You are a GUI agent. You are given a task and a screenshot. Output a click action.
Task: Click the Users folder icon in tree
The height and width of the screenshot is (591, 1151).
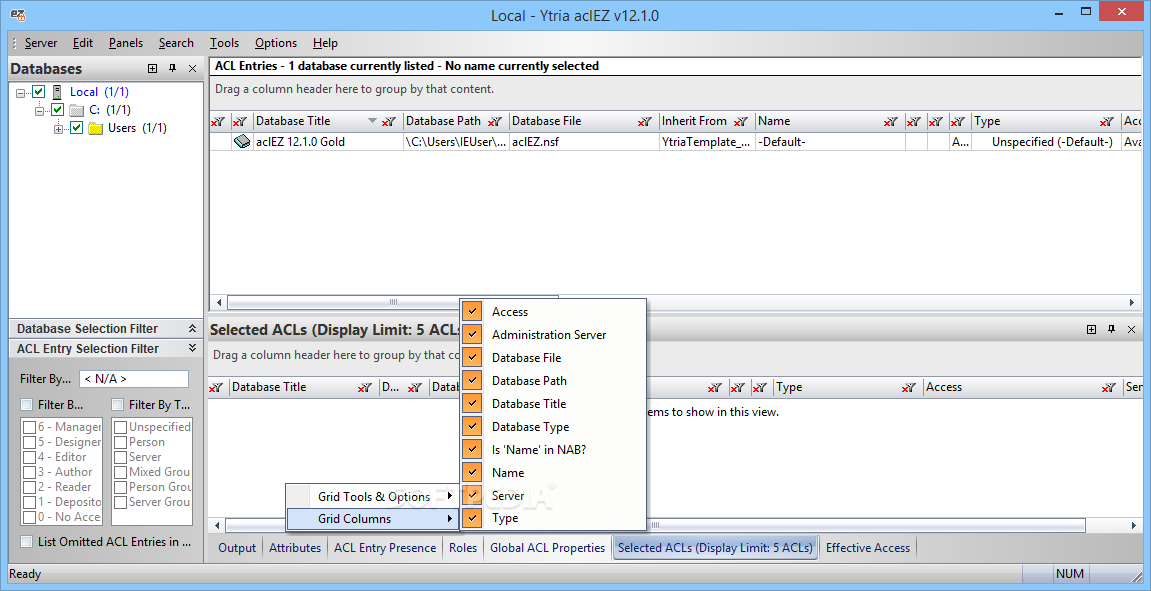(x=95, y=128)
